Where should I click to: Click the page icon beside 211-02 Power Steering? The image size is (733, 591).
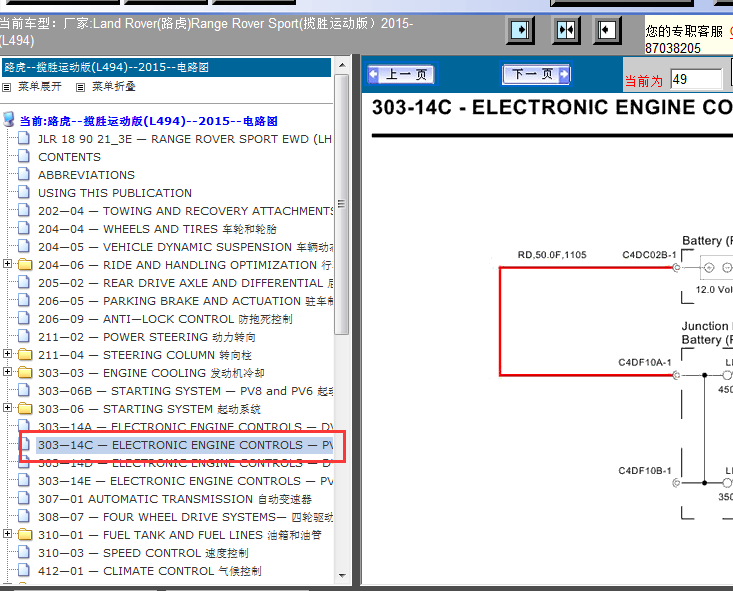[24, 336]
